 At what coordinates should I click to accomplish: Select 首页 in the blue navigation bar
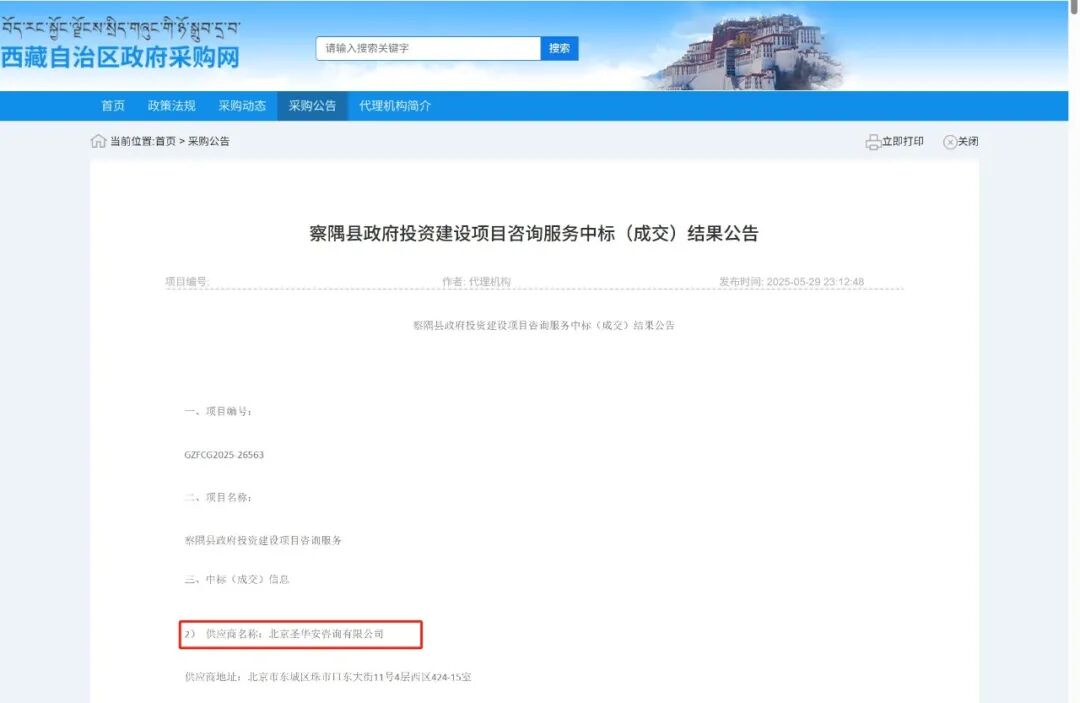pos(112,105)
